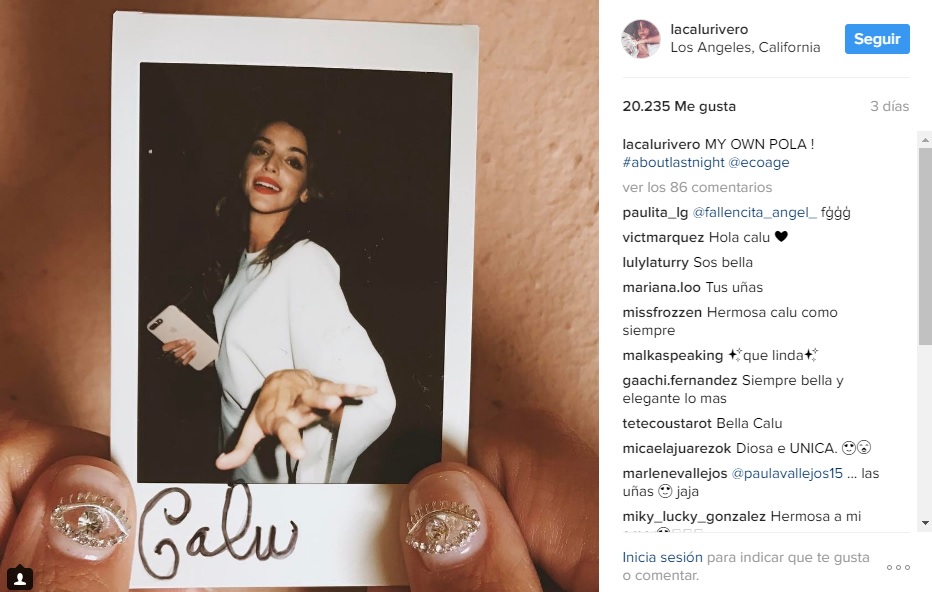The height and width of the screenshot is (592, 932).
Task: View the 20.235 Me gusta likes
Action: [x=679, y=106]
